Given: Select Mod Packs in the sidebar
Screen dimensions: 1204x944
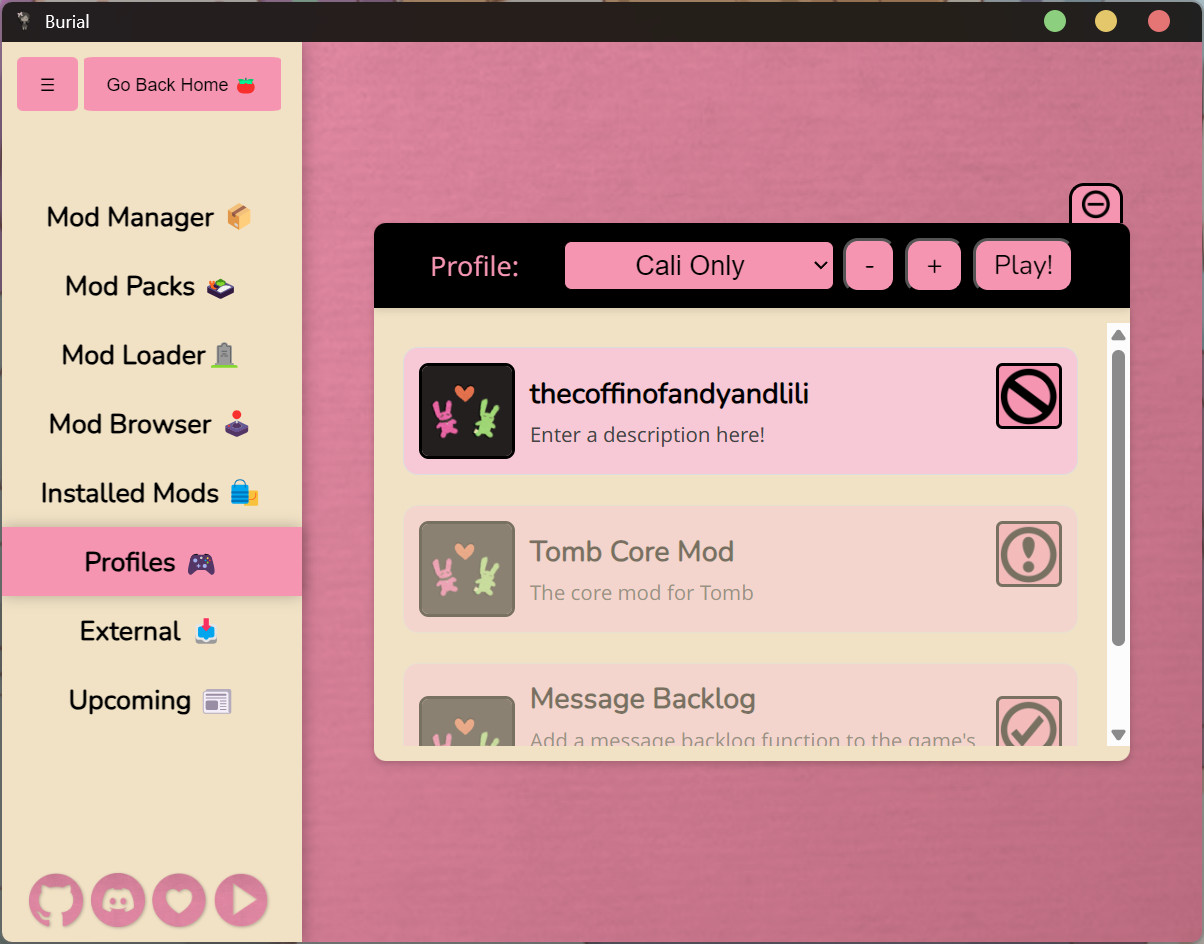Looking at the screenshot, I should click(x=148, y=286).
